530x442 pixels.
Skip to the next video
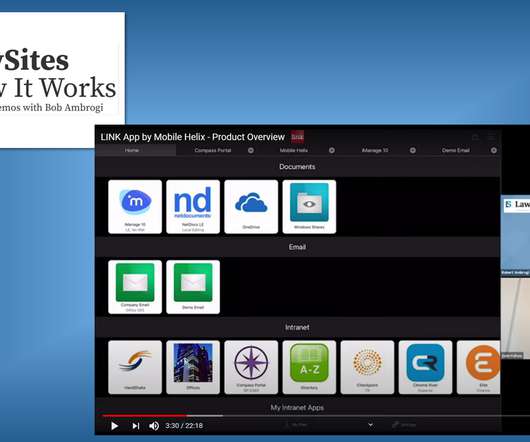(136, 426)
